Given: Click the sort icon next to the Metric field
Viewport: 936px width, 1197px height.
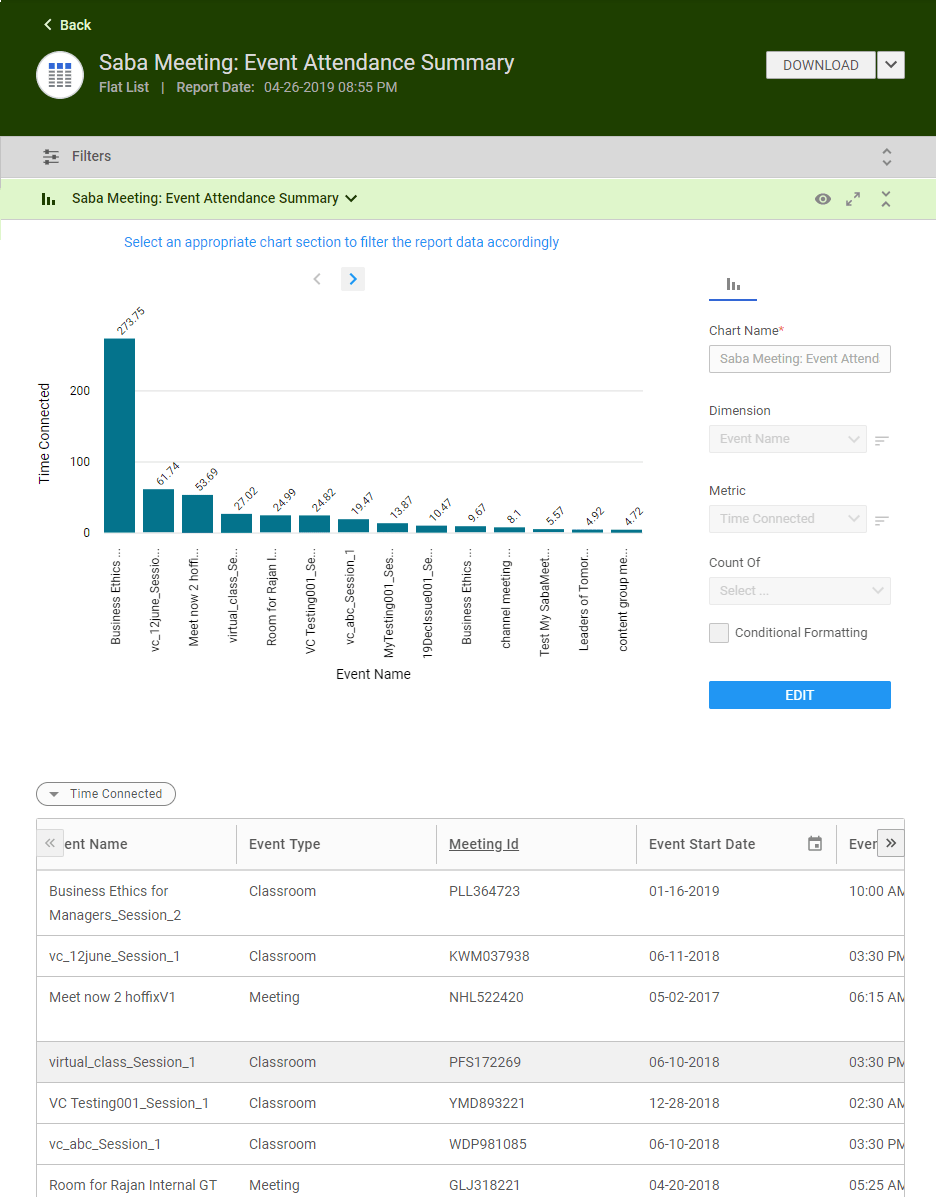Looking at the screenshot, I should pyautogui.click(x=880, y=520).
